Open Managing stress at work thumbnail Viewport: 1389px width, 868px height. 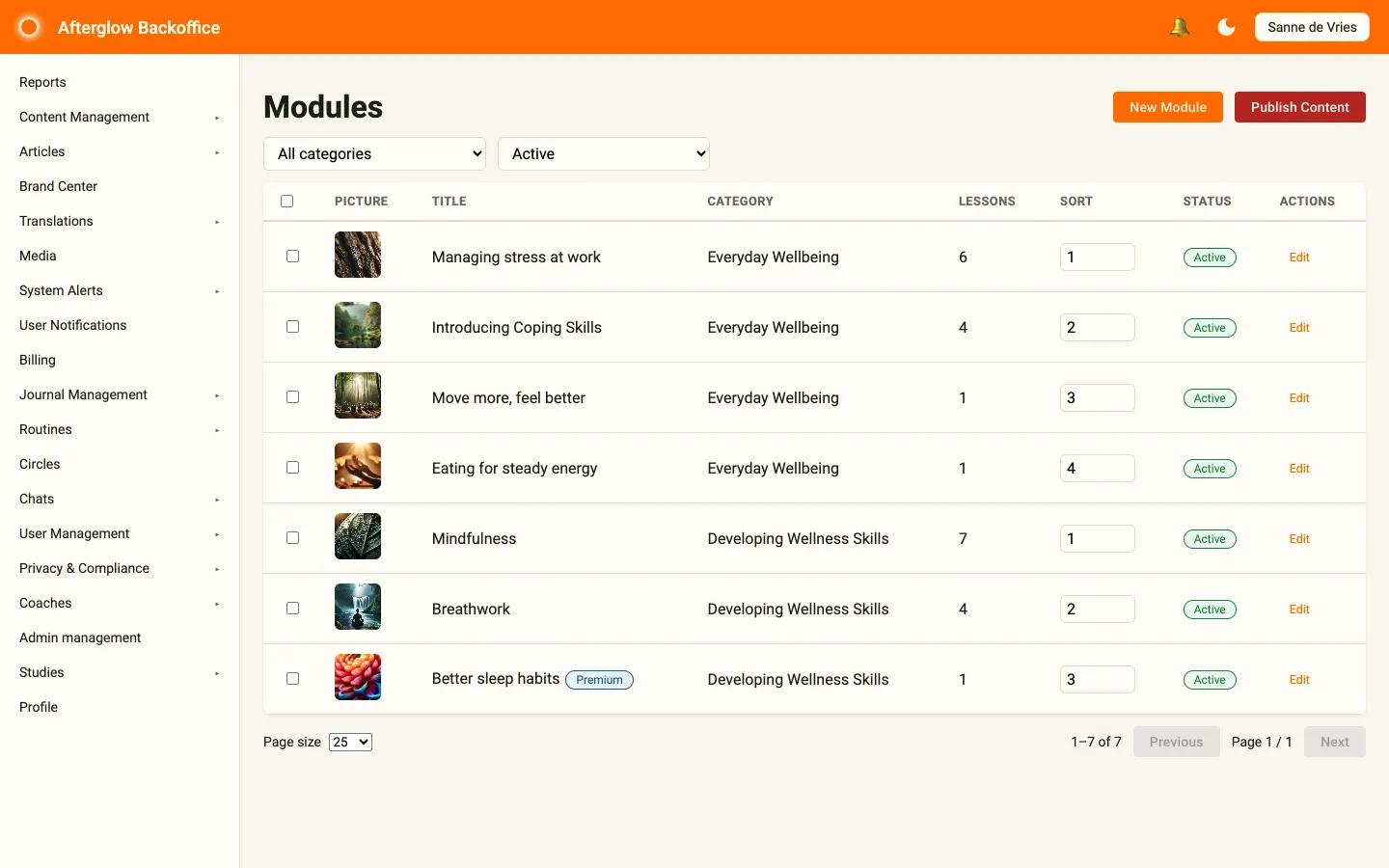(x=358, y=255)
